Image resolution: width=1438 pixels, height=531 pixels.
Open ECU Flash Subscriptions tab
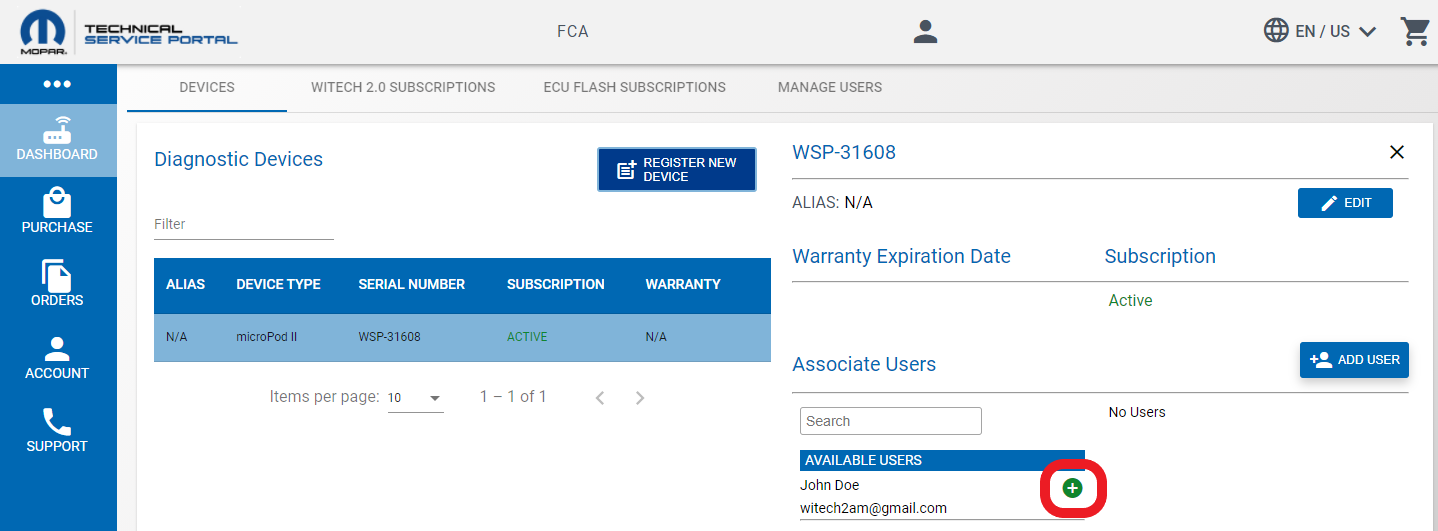[x=635, y=87]
